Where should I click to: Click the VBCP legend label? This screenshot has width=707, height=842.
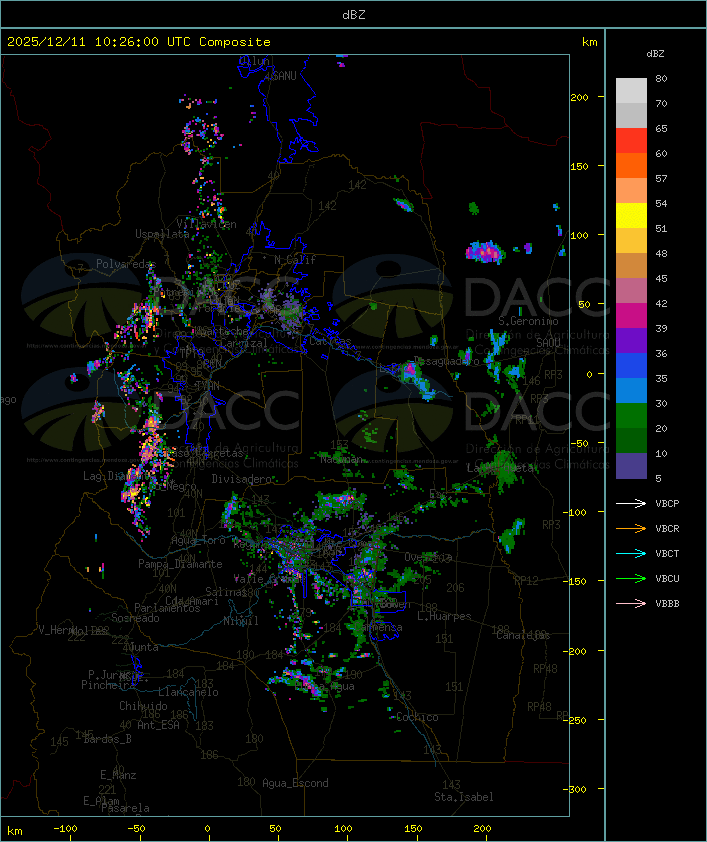(x=667, y=504)
